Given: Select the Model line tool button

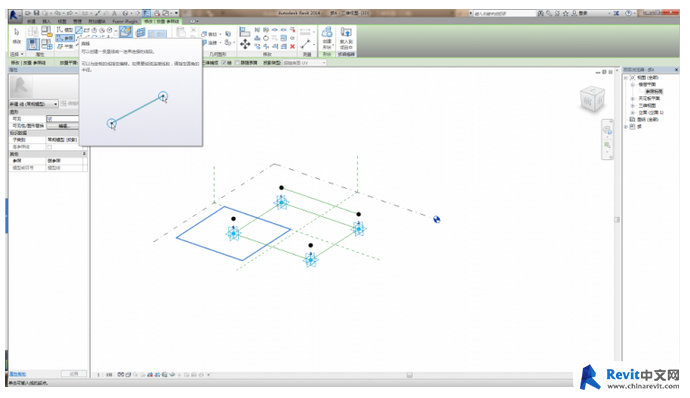Looking at the screenshot, I should 65,30.
